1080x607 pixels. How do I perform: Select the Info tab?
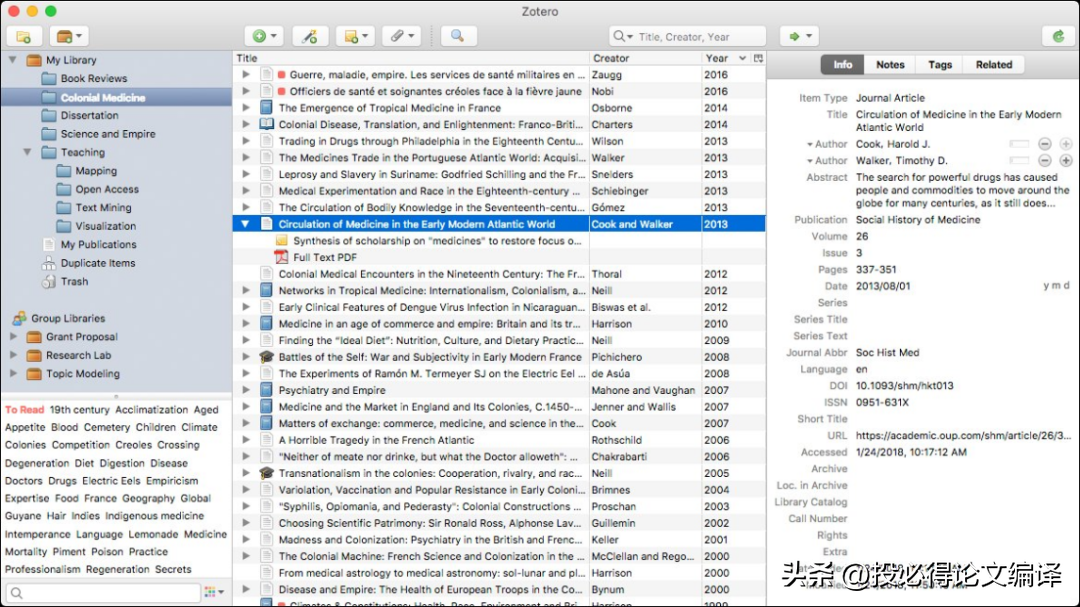[842, 65]
